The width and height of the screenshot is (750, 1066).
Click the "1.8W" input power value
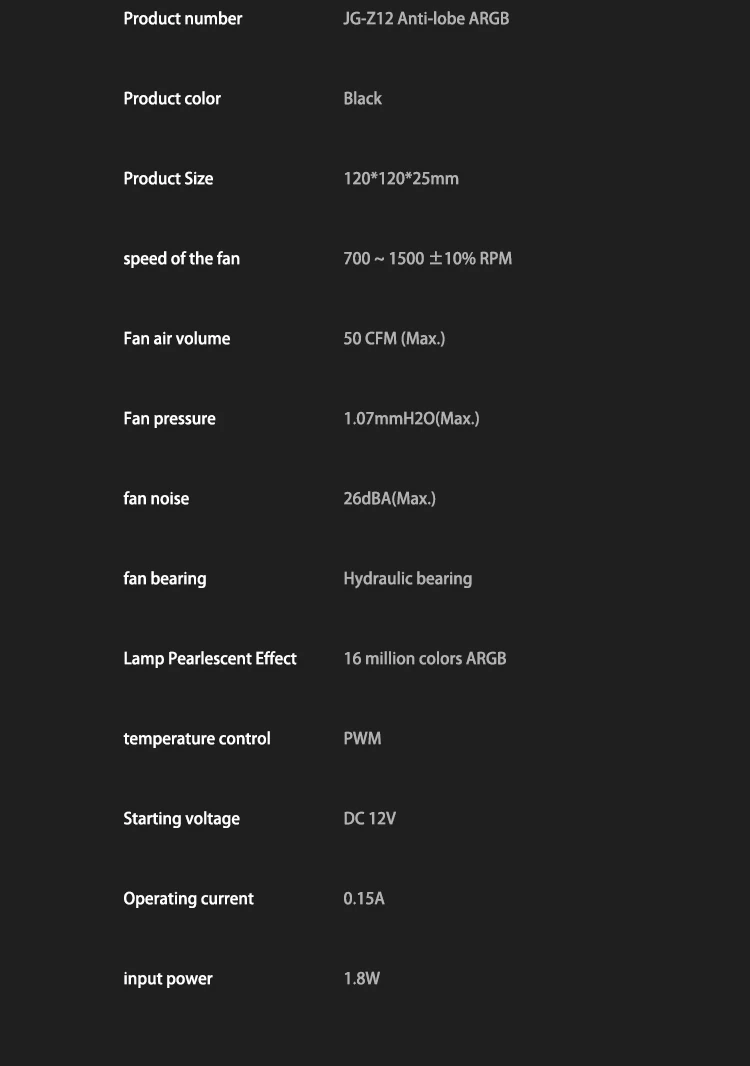[x=361, y=979]
